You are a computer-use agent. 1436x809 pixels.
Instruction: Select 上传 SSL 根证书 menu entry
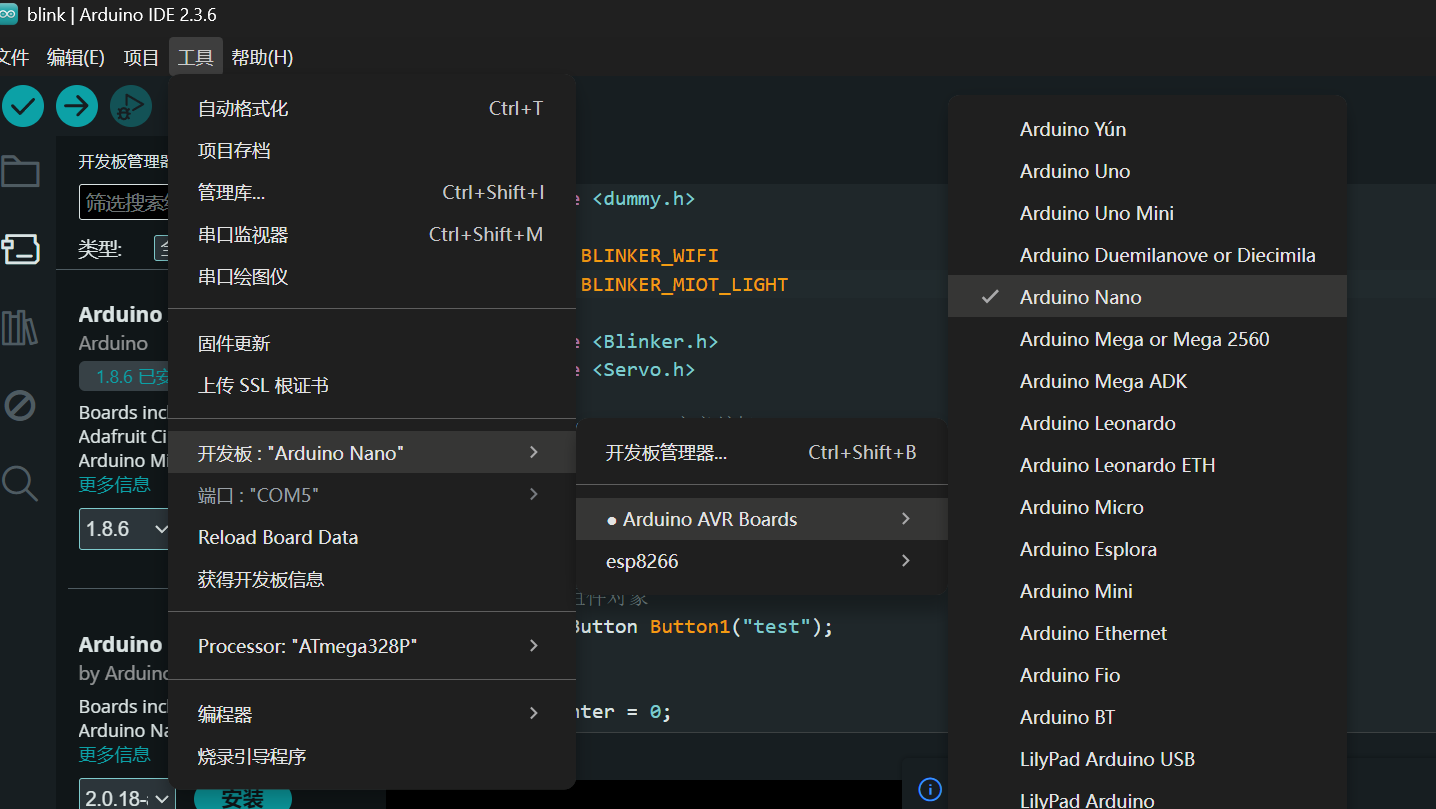372,385
